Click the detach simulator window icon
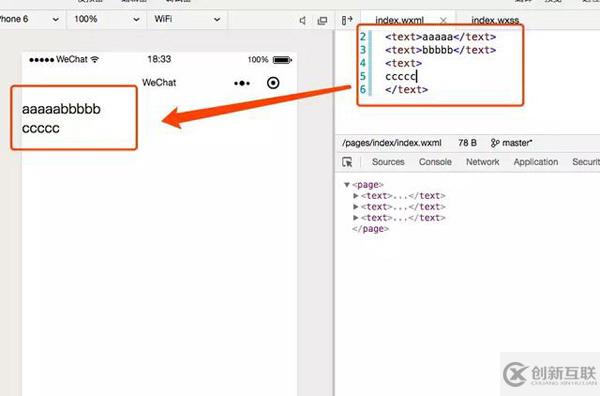This screenshot has width=600, height=396. (x=323, y=20)
